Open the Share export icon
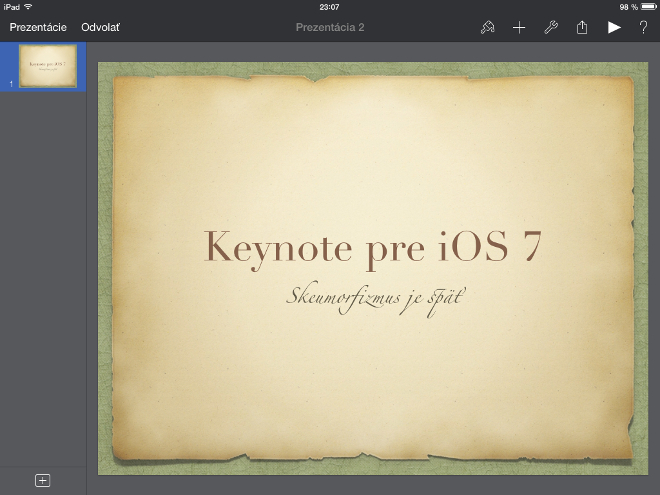 click(582, 27)
